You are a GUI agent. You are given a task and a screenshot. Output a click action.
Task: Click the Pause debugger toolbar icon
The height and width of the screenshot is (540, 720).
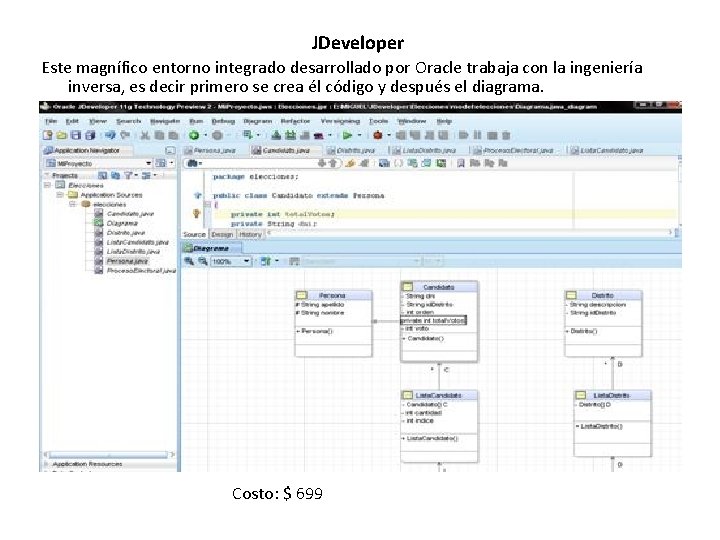pos(478,135)
